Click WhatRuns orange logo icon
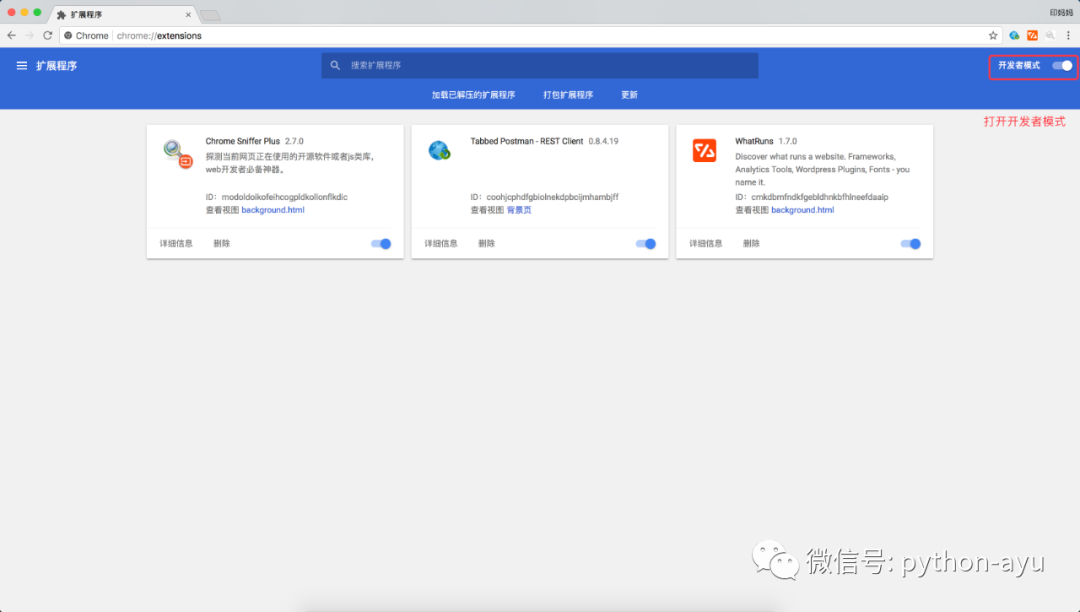This screenshot has height=612, width=1080. pos(704,150)
